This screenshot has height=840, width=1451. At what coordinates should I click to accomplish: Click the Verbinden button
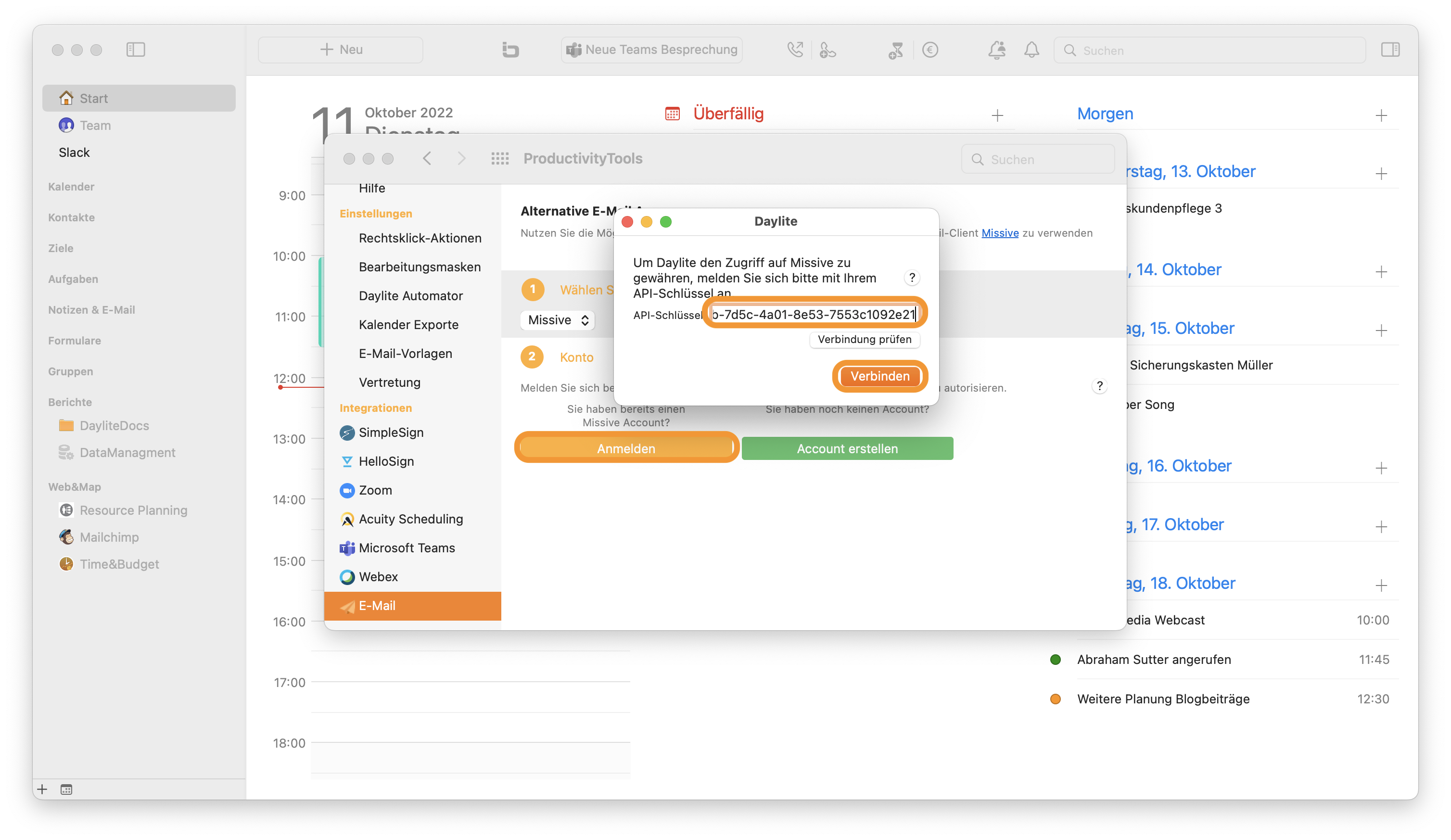(879, 376)
